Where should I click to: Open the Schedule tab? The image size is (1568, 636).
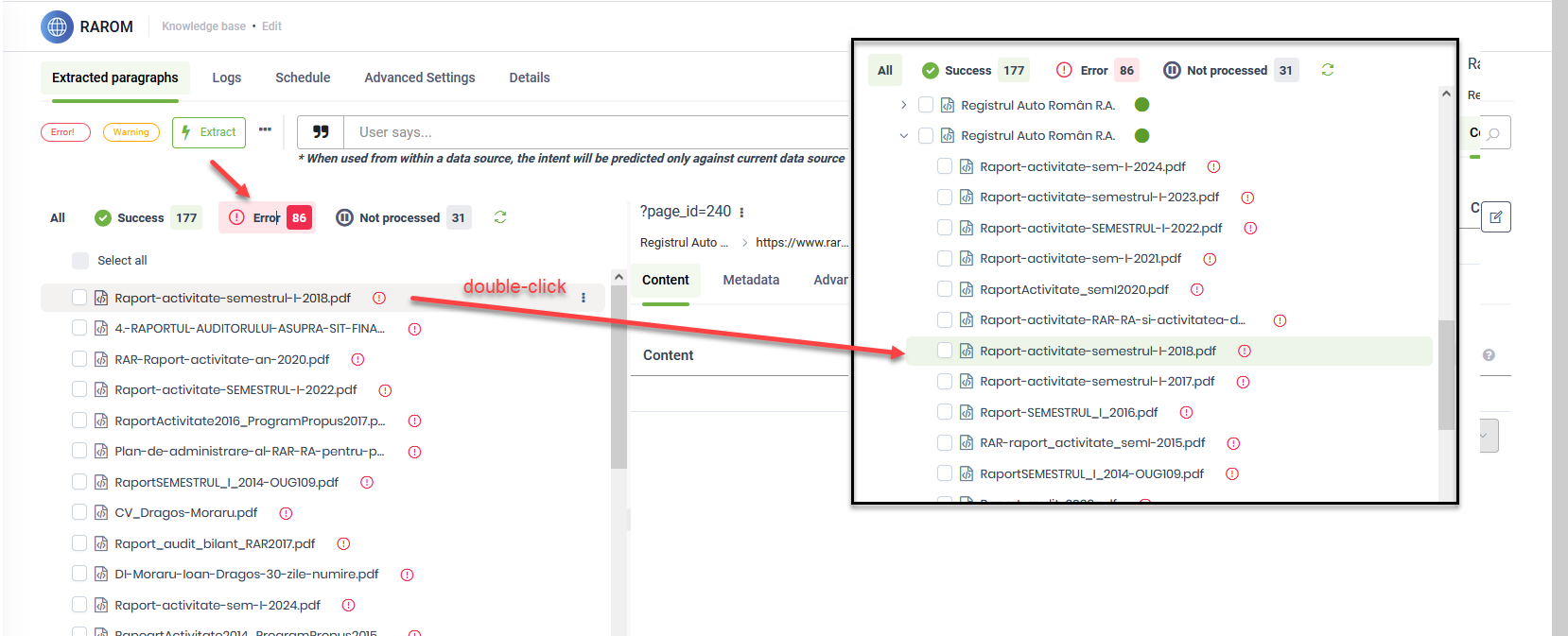click(x=303, y=77)
